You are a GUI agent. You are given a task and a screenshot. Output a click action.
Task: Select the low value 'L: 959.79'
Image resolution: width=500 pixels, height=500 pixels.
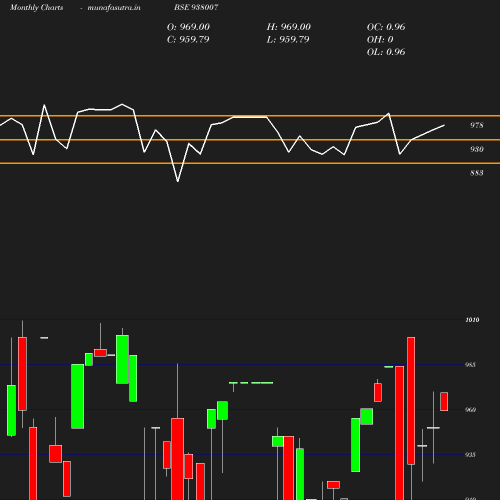tap(288, 39)
